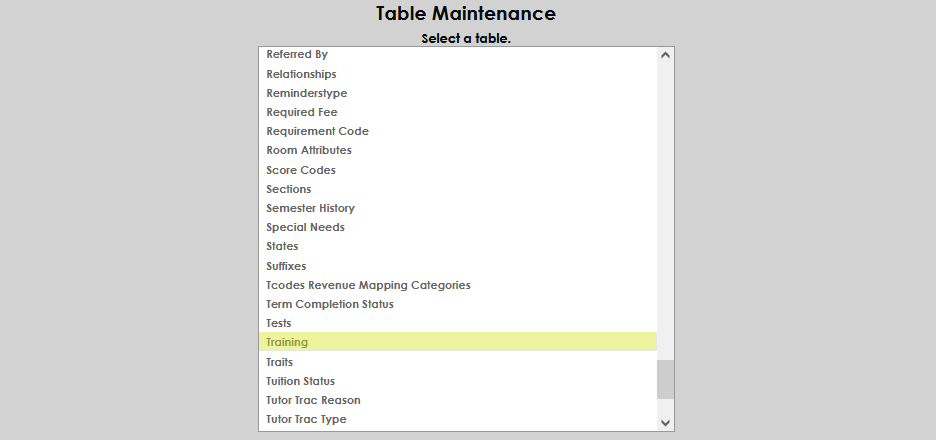Pick Room Attributes from the list
Screen dimensions: 936x440
308,150
